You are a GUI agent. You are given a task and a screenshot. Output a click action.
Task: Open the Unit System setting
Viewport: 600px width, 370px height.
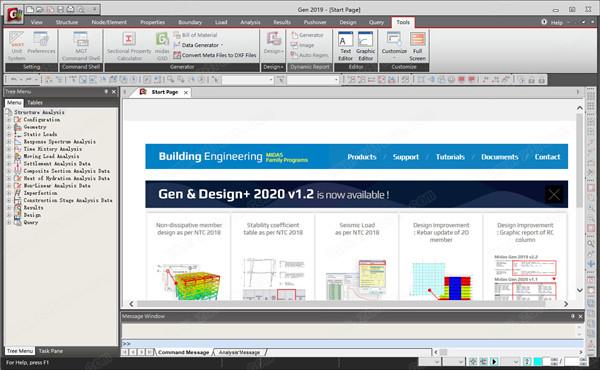16,46
